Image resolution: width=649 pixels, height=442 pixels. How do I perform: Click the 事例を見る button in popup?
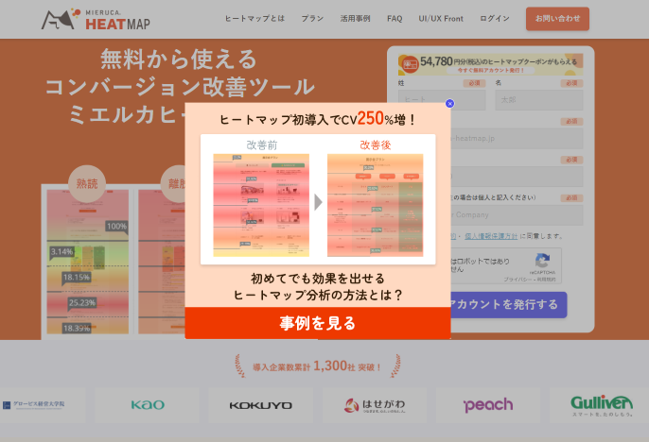(x=317, y=323)
